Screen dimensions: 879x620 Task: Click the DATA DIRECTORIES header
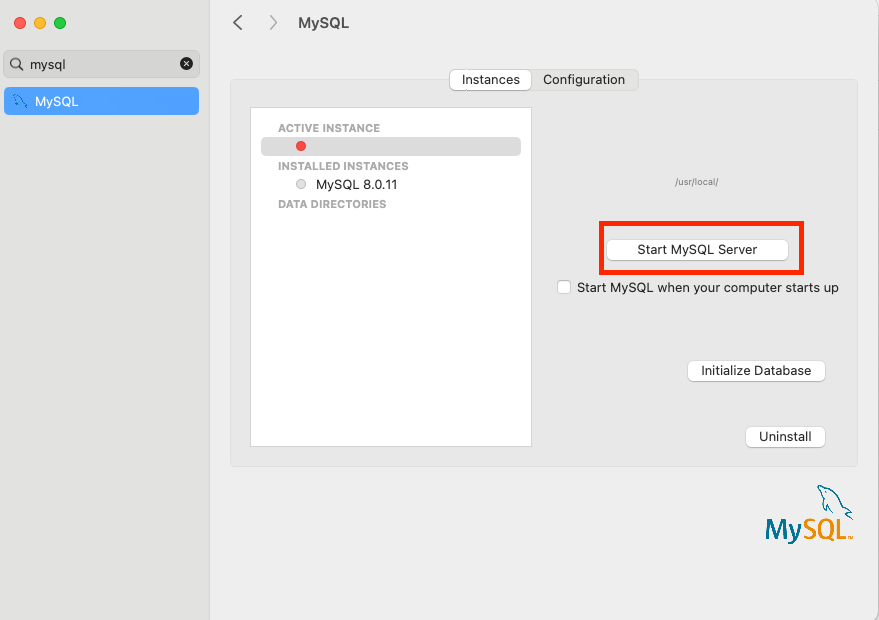click(x=332, y=205)
